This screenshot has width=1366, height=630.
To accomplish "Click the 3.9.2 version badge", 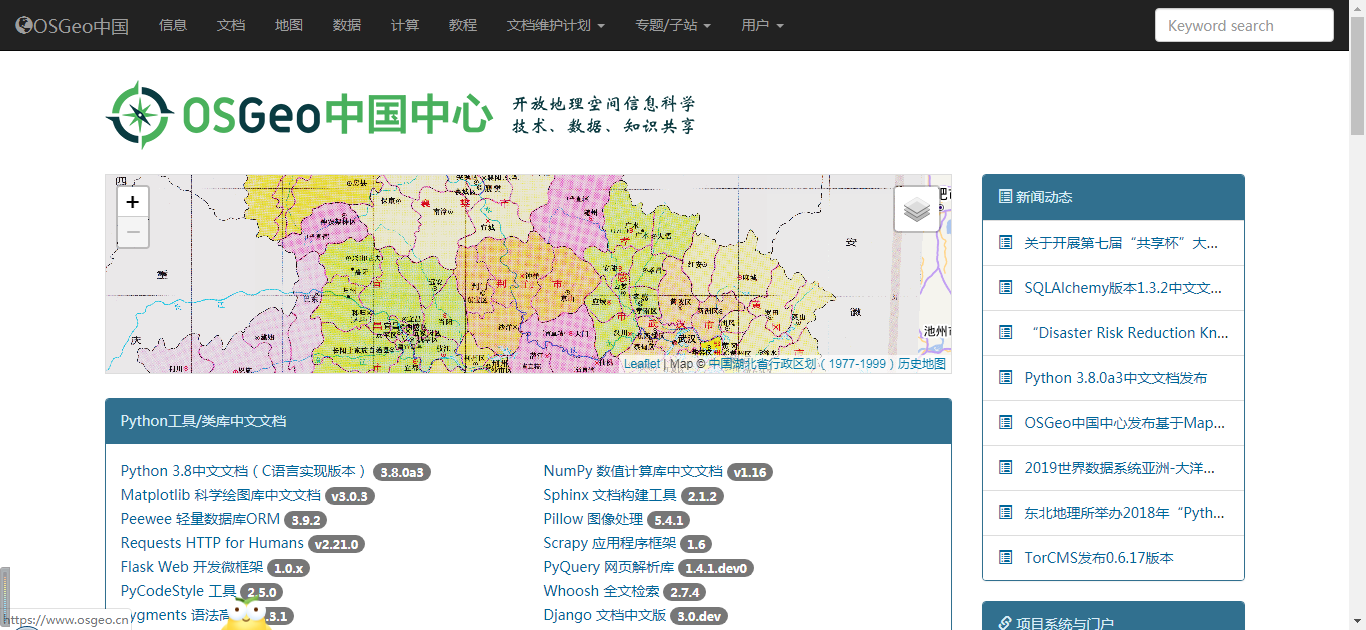I will [x=306, y=520].
